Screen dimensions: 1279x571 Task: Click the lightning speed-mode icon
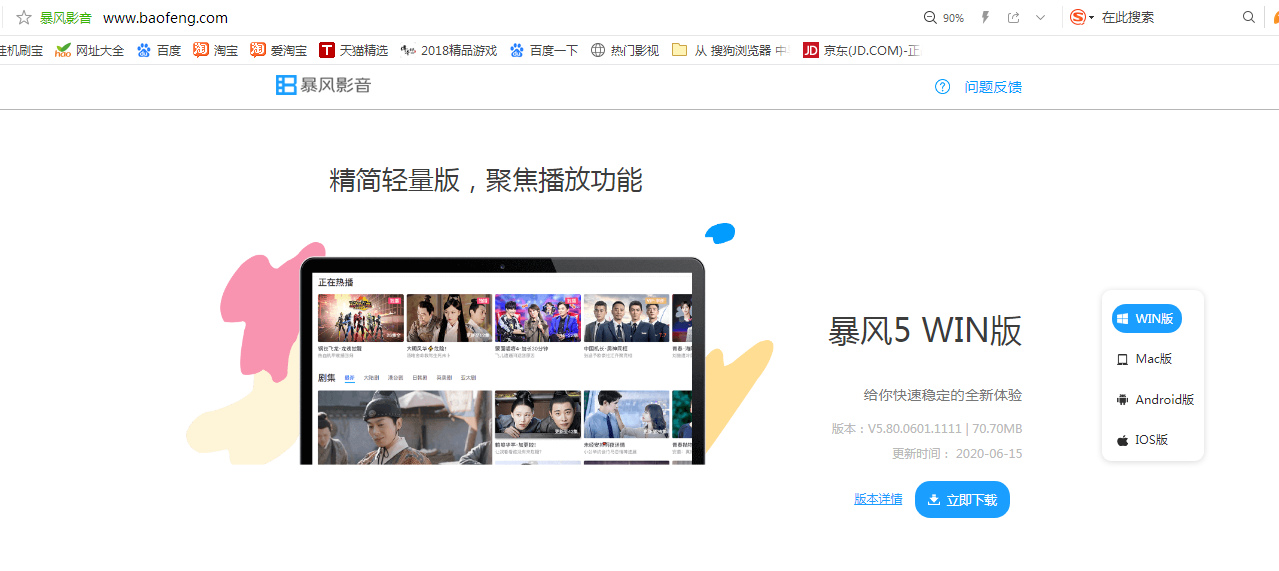coord(985,18)
